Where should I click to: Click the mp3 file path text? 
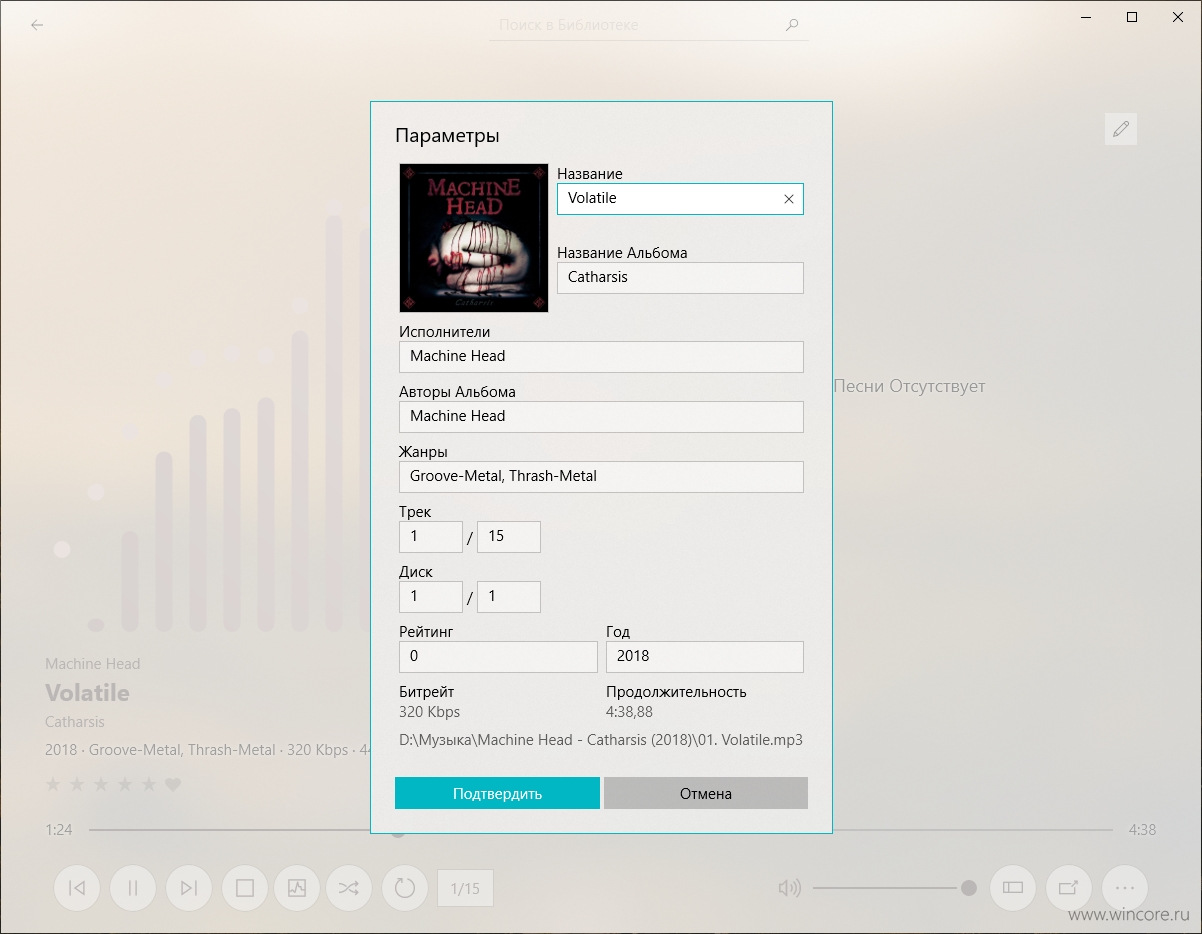(601, 741)
